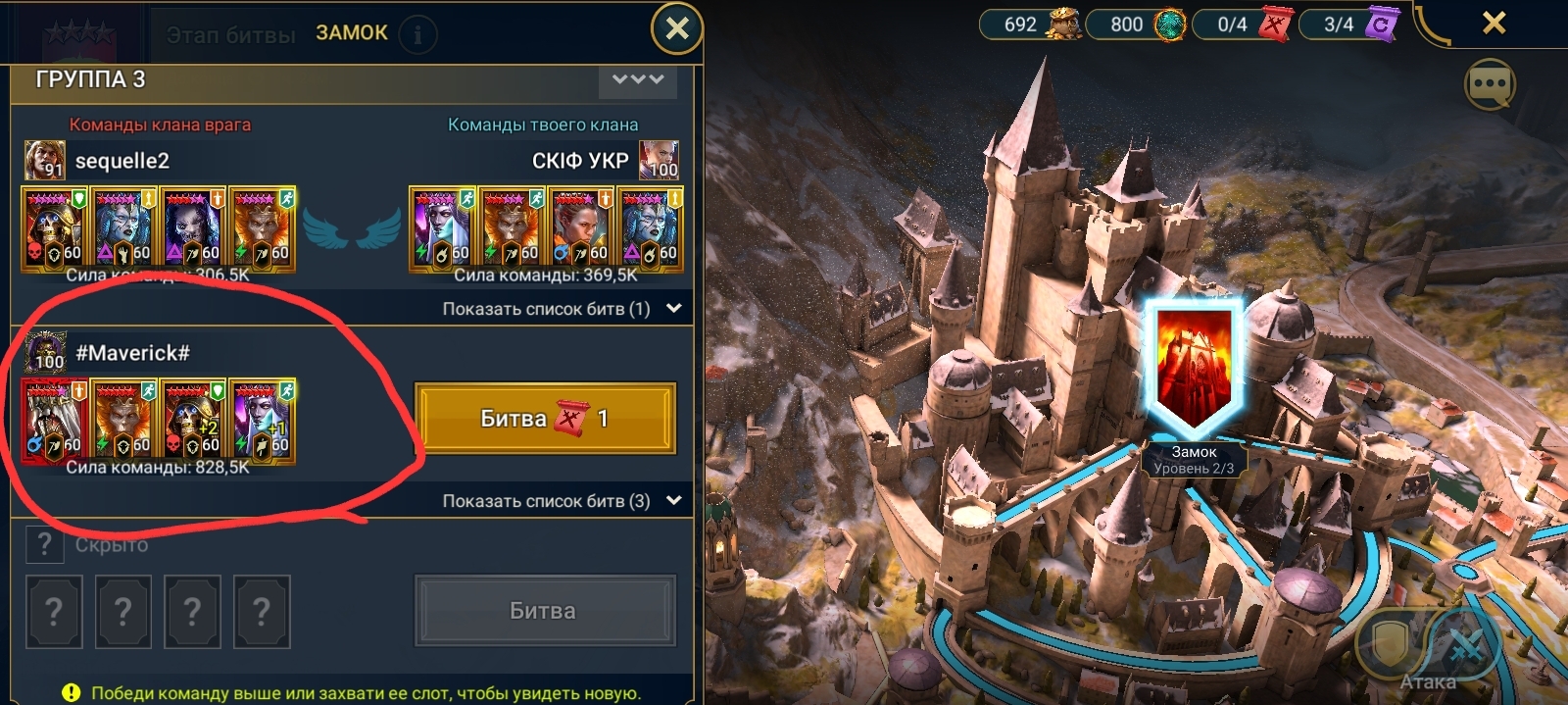Collapse ГРУППА 3 with triple chevron
1568x705 pixels.
tap(638, 79)
